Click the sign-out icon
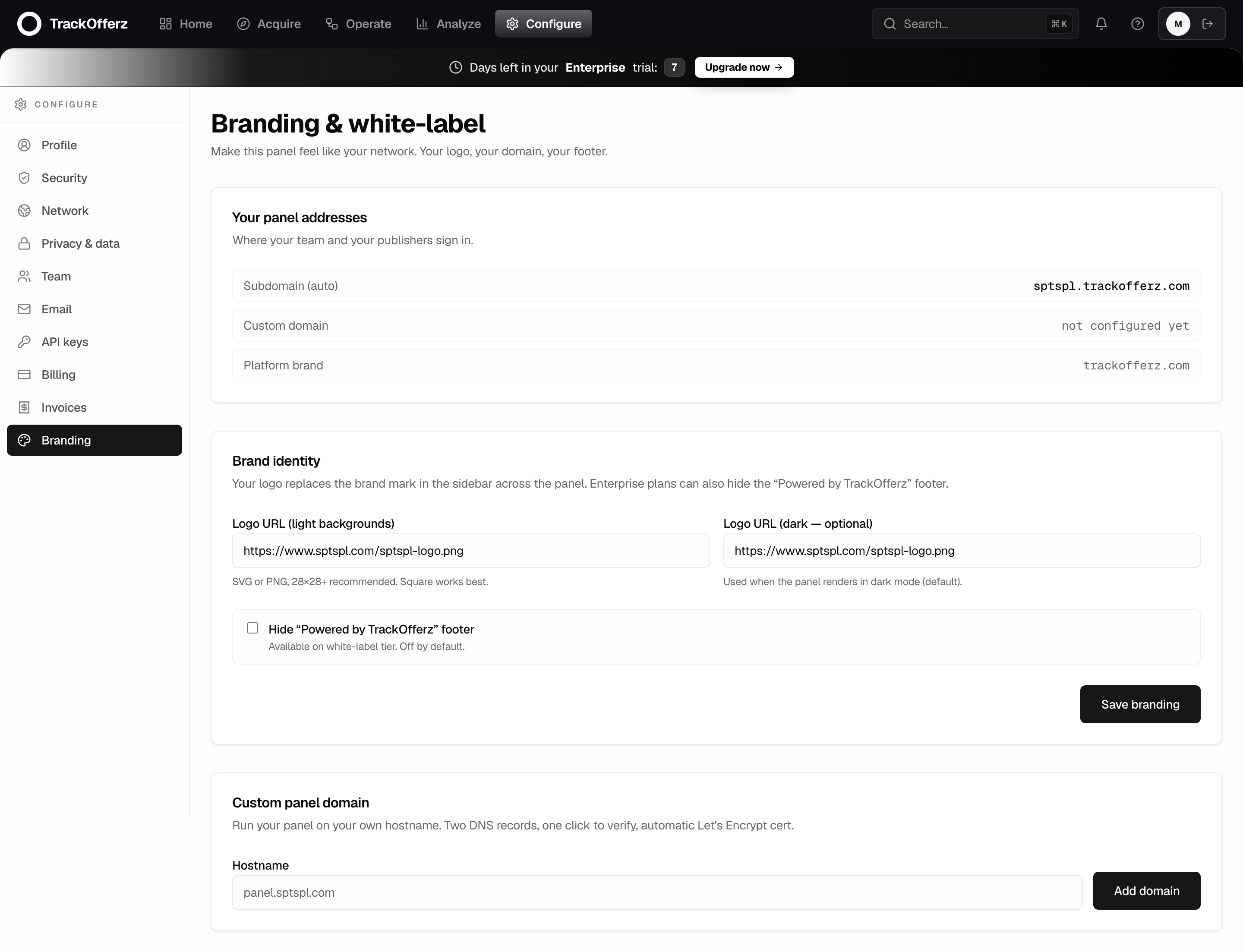Viewport: 1243px width, 952px height. pos(1208,24)
